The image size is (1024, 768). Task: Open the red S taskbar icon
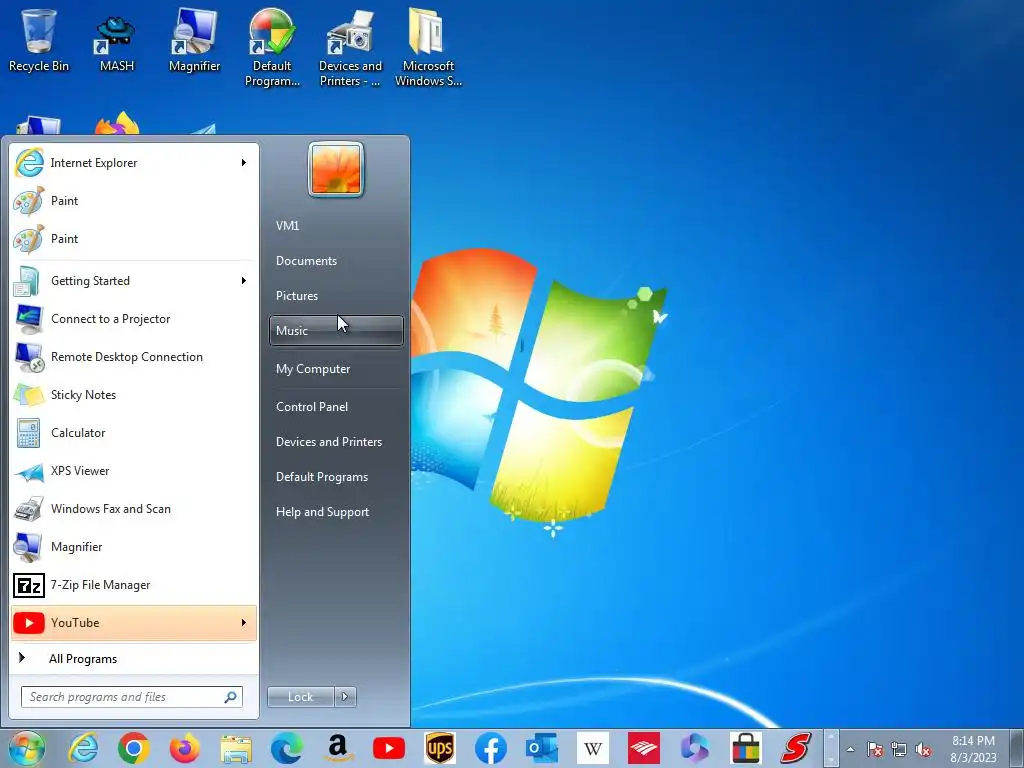tap(796, 748)
